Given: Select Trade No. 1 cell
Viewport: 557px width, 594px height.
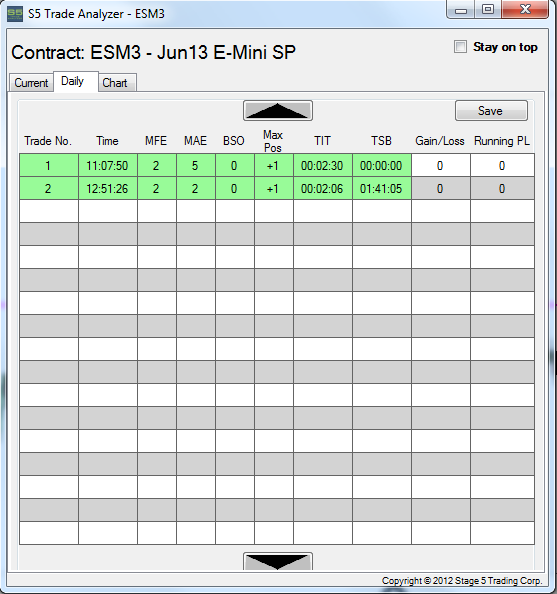Looking at the screenshot, I should tap(49, 166).
